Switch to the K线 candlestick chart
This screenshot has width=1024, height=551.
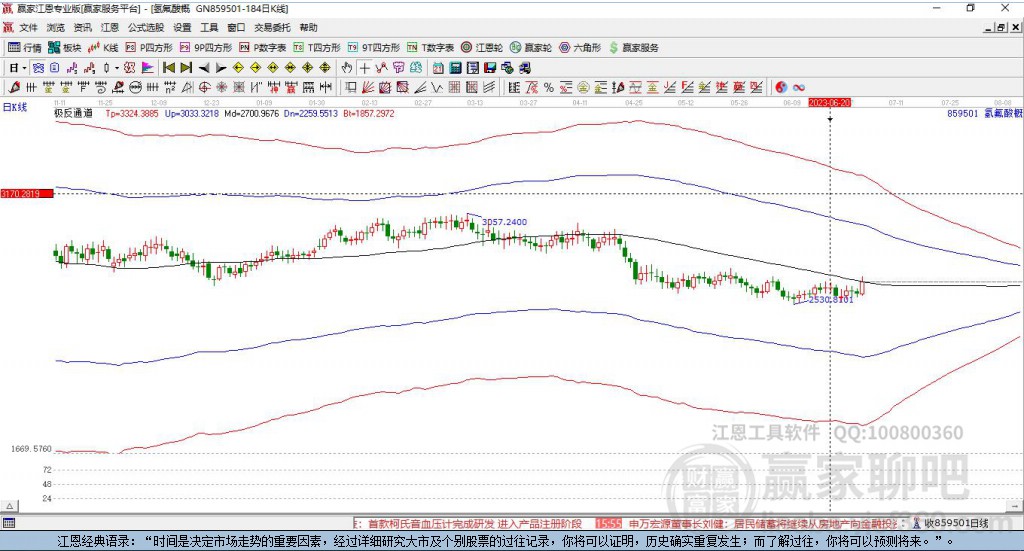(103, 48)
